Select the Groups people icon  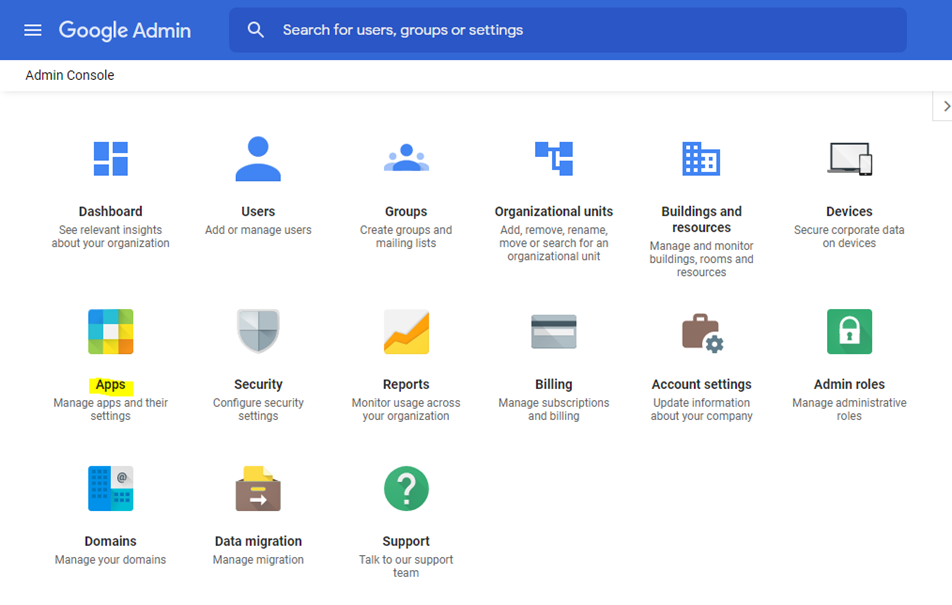click(x=406, y=158)
